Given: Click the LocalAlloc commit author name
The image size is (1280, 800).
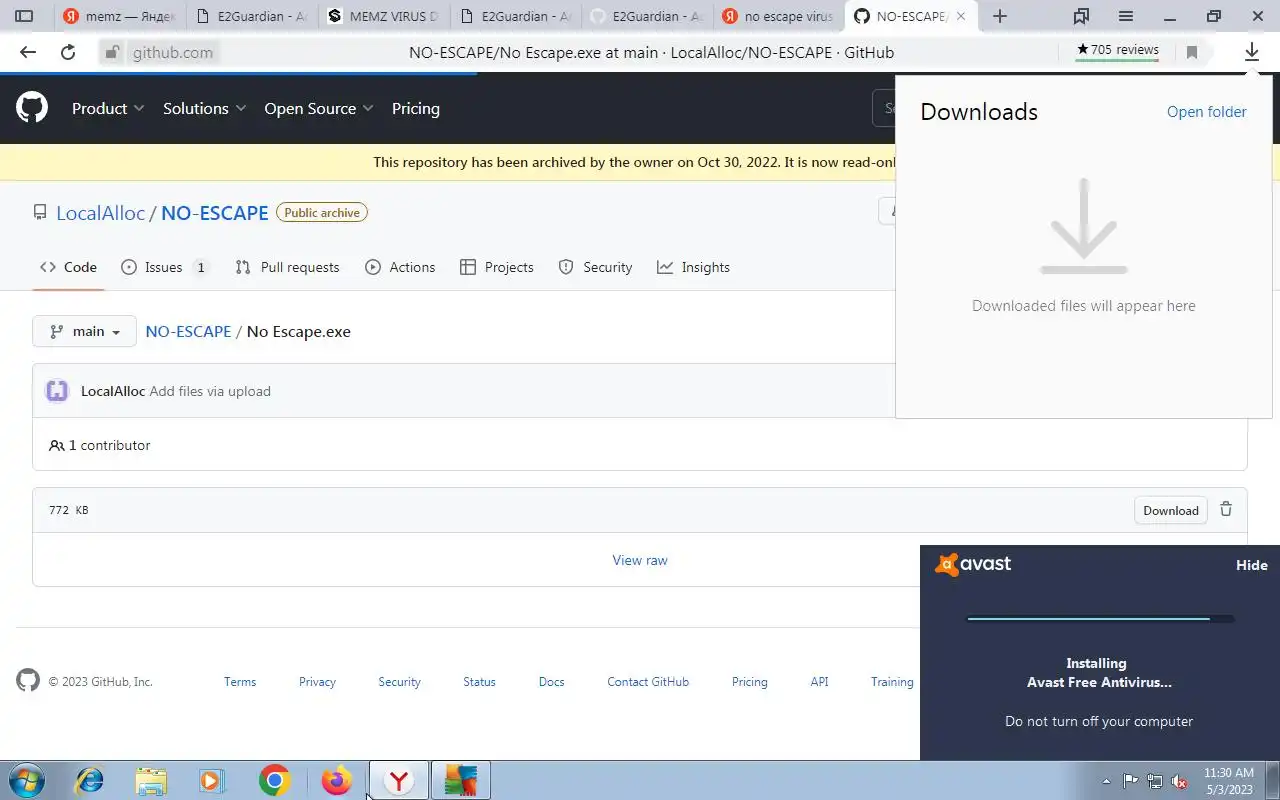Looking at the screenshot, I should click(113, 391).
